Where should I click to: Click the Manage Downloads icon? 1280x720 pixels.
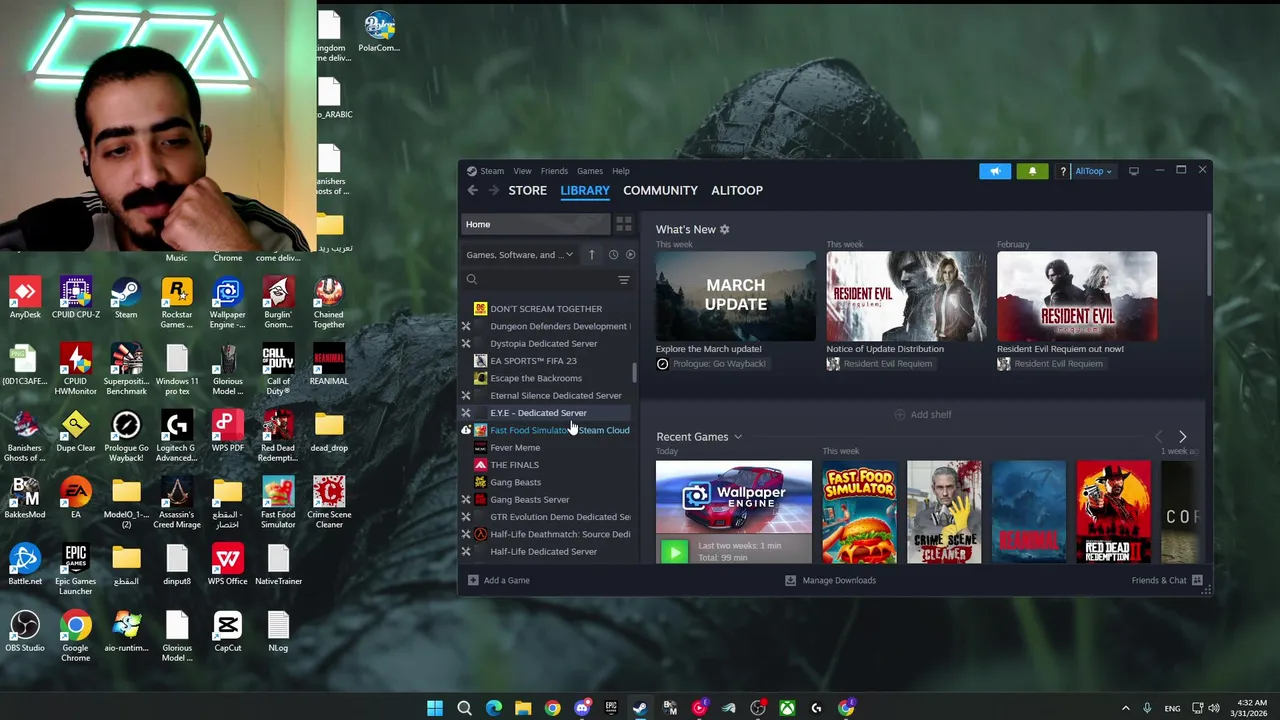[x=790, y=580]
